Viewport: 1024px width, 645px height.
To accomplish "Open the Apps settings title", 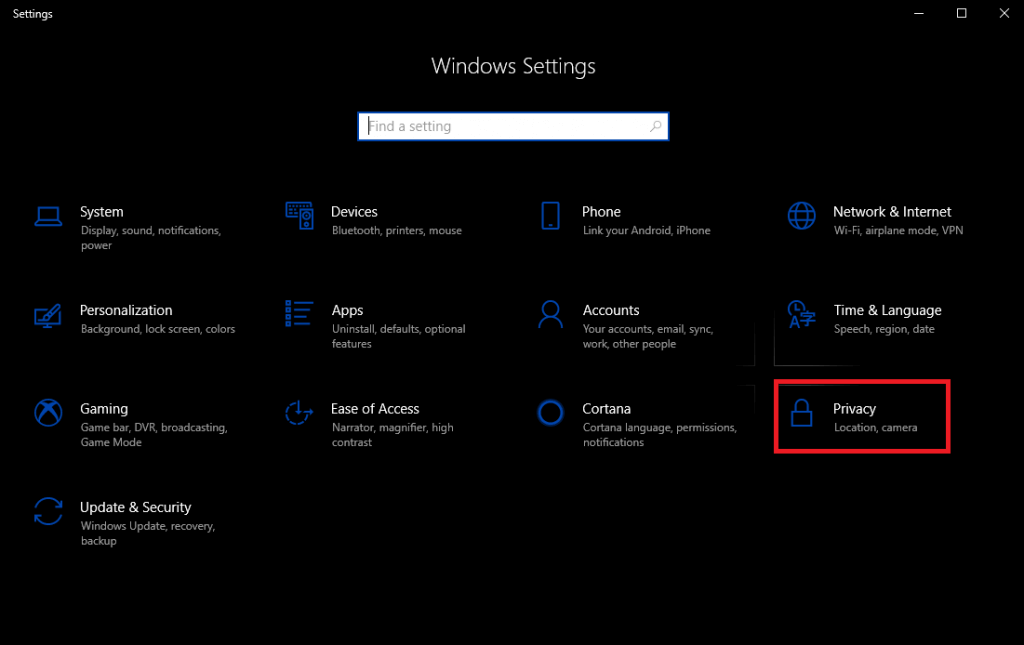I will (347, 311).
